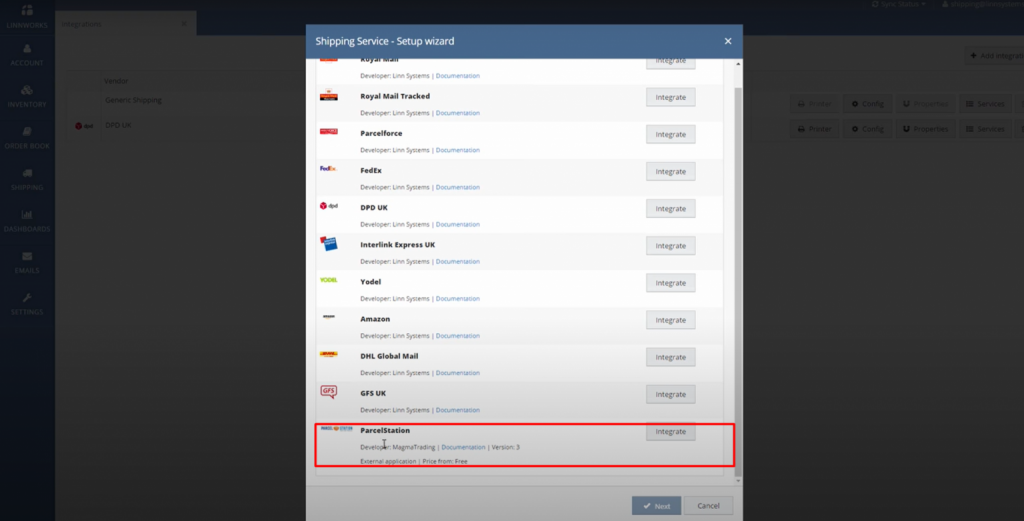Open Emails in sidebar

tap(27, 262)
